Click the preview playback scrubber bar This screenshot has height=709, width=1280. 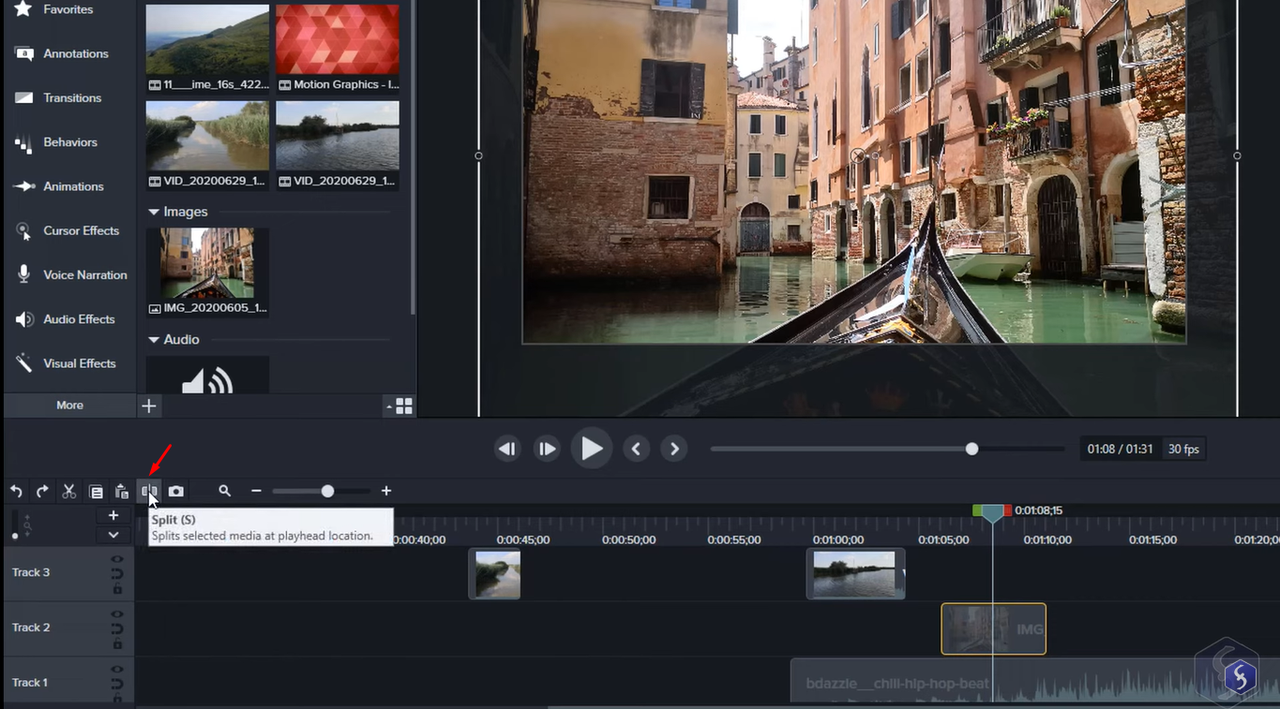coord(886,449)
